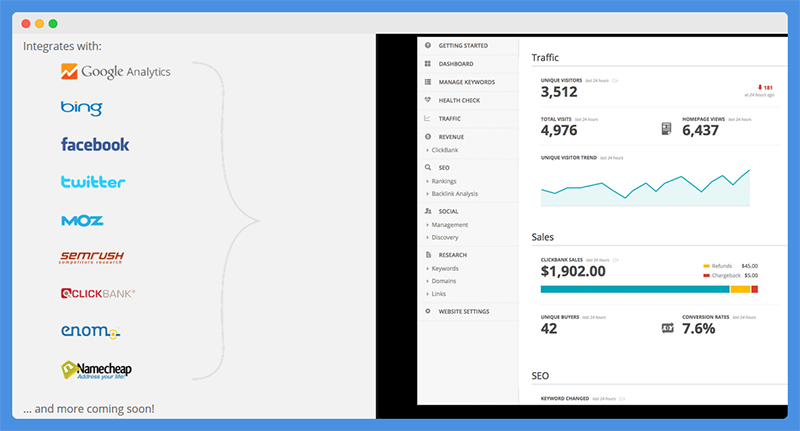Click the Website Settings gear icon
800x431 pixels.
[428, 311]
